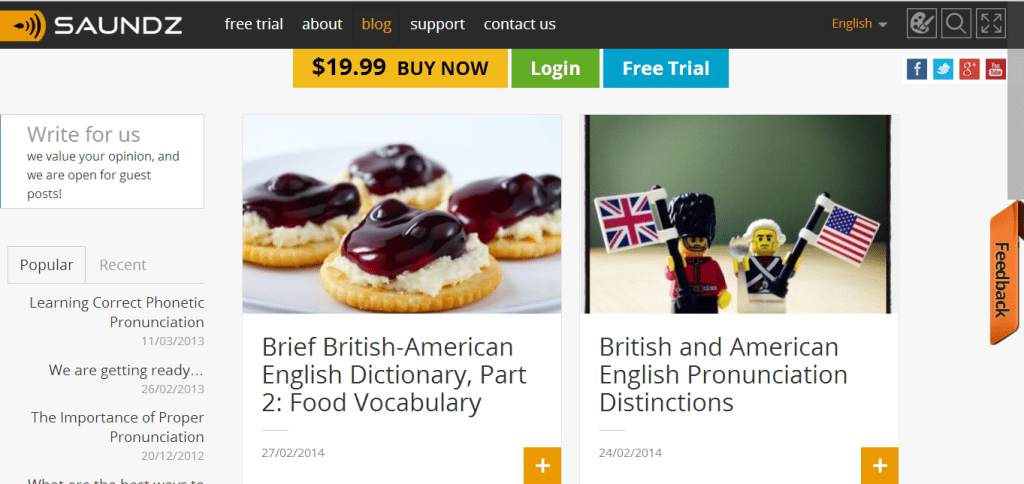
Task: Open the Facebook social icon
Action: pyautogui.click(x=917, y=69)
